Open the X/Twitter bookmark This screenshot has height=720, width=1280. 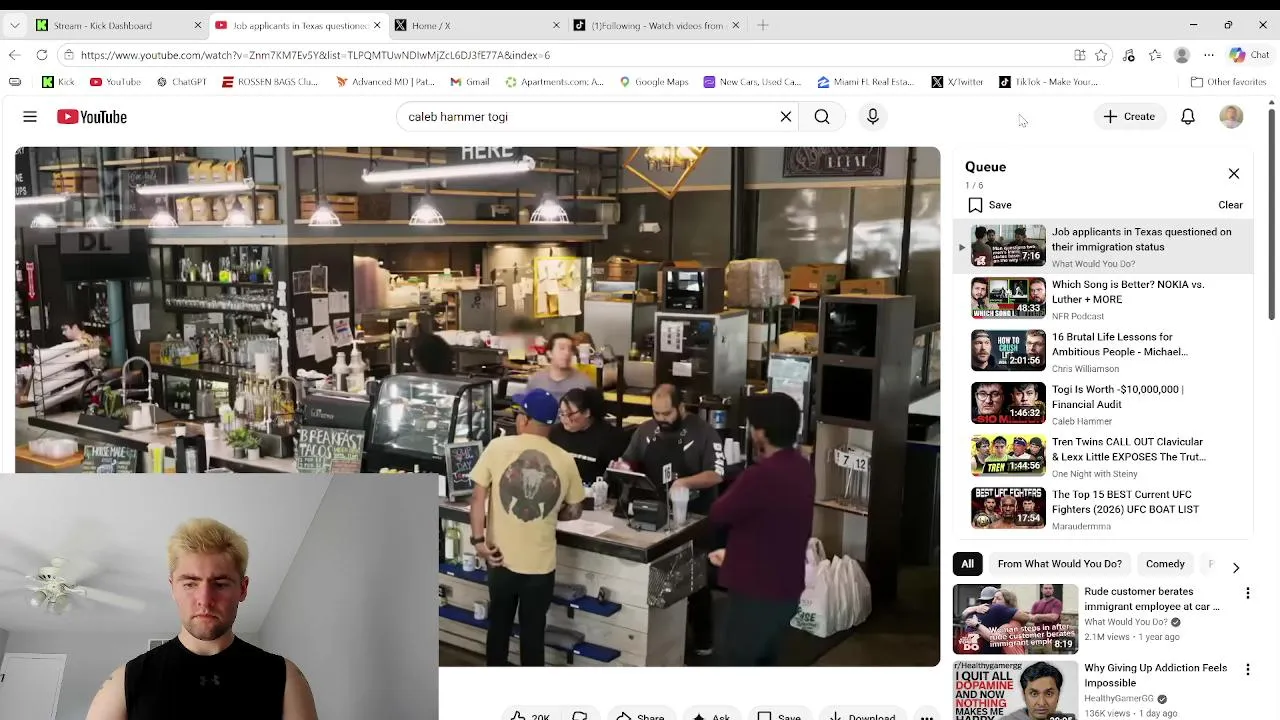coord(957,82)
